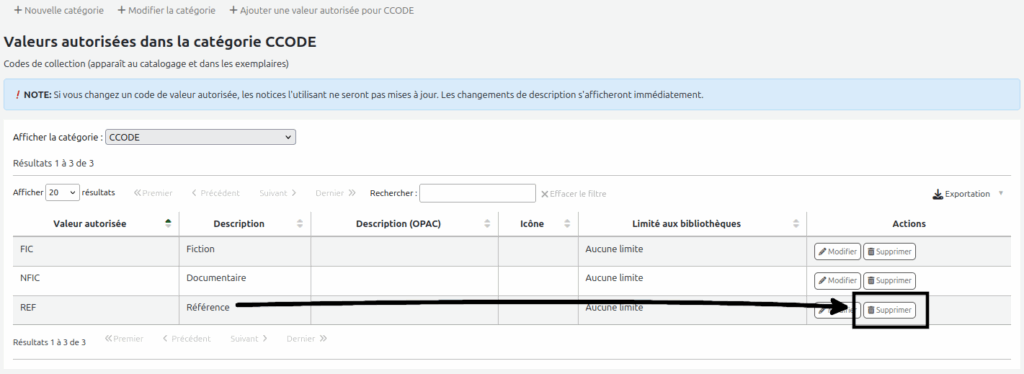The height and width of the screenshot is (374, 1024).
Task: Click the bottom Suivant pagination link
Action: pyautogui.click(x=249, y=339)
